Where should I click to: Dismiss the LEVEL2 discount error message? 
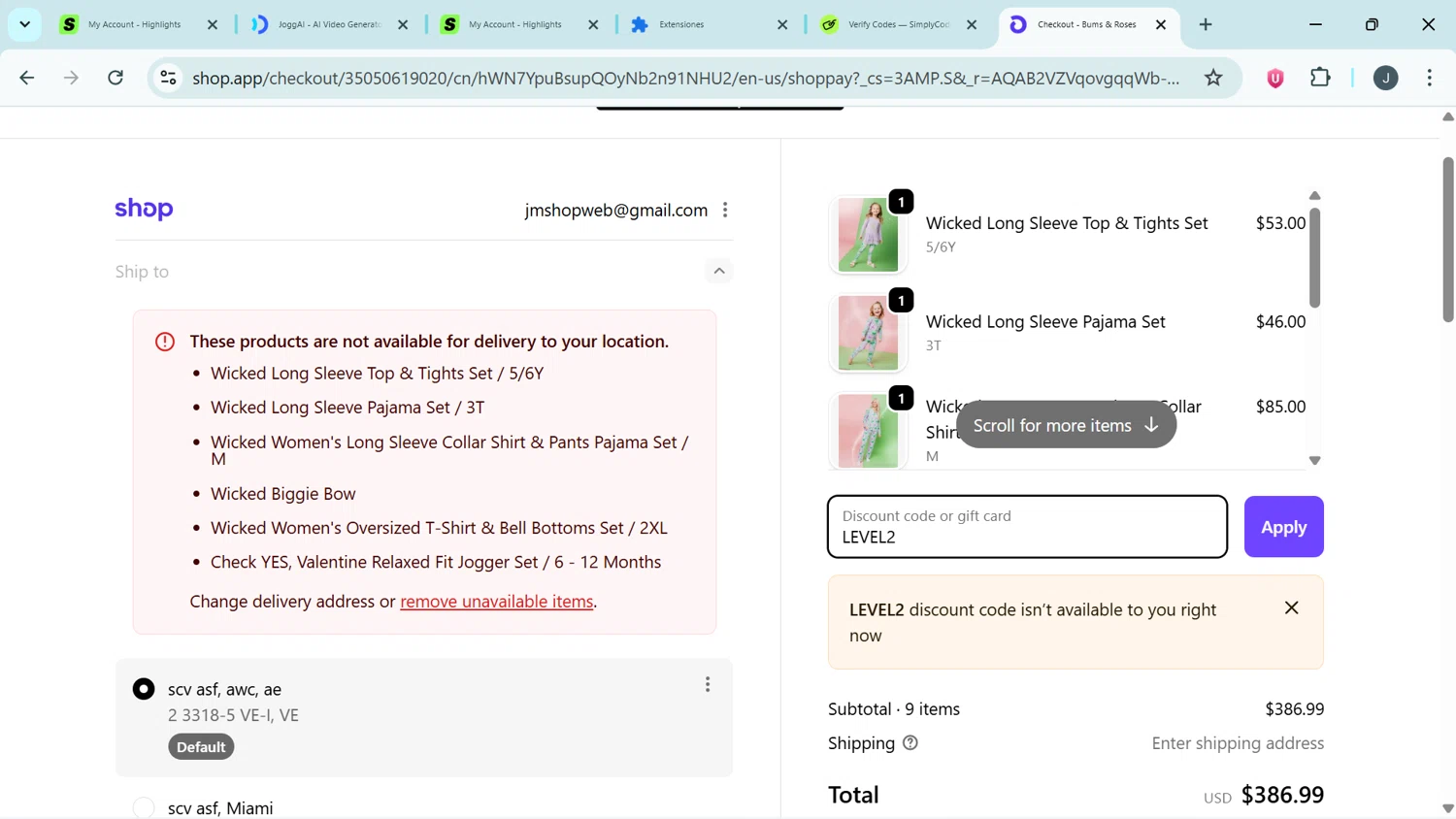pyautogui.click(x=1291, y=607)
